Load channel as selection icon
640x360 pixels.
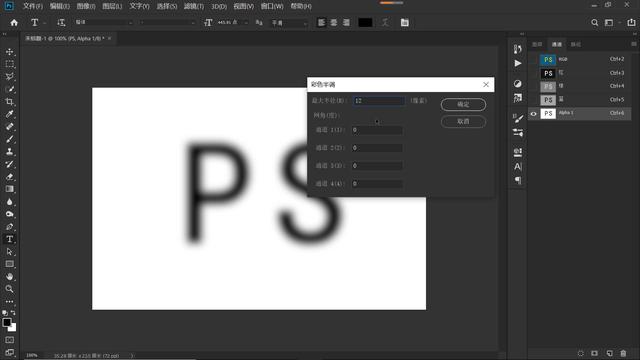pos(580,353)
